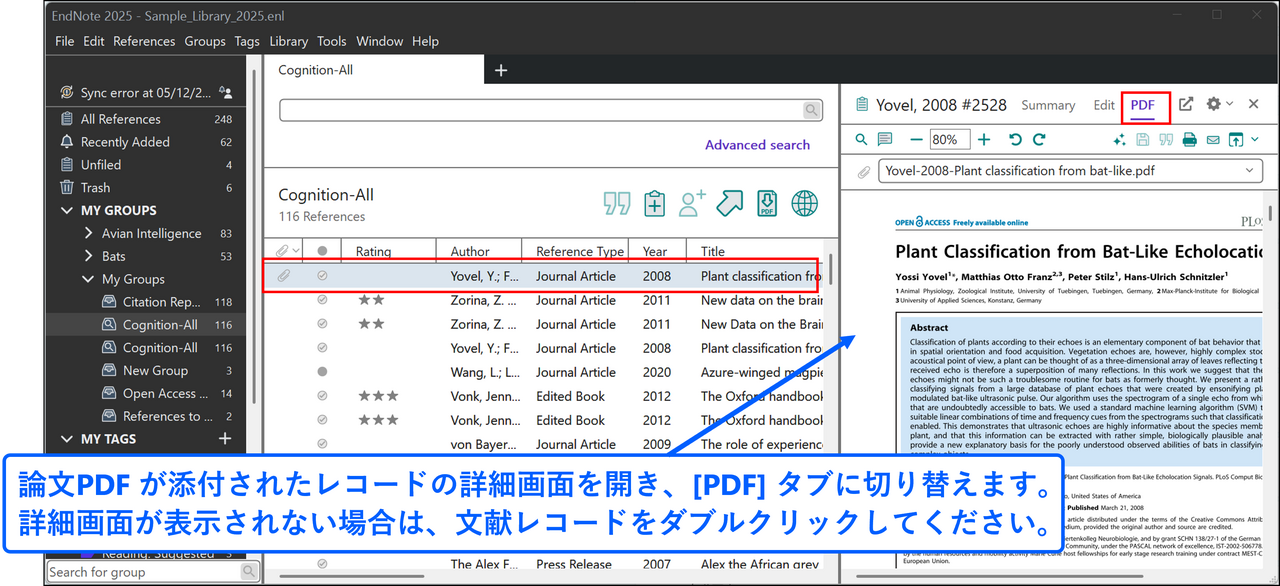1280x586 pixels.
Task: Click the open PDF externally icon
Action: [x=1236, y=140]
